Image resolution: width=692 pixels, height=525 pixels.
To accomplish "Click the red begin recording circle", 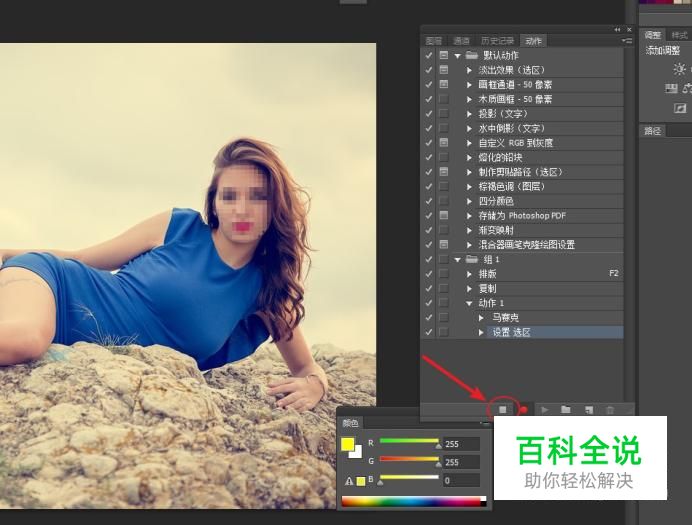I will coord(524,410).
